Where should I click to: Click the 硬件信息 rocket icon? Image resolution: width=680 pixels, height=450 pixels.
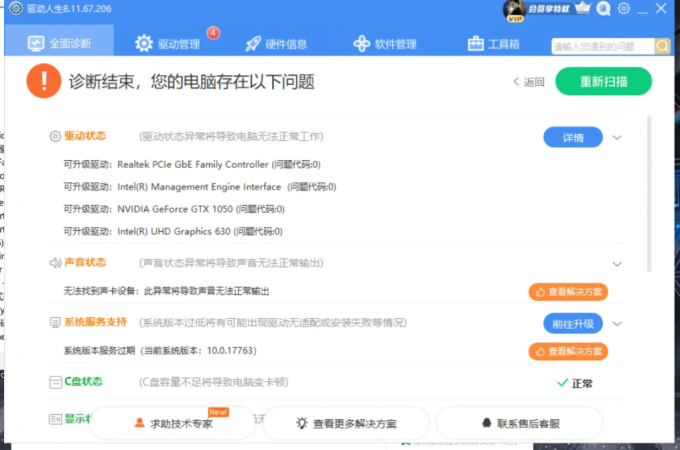click(253, 44)
